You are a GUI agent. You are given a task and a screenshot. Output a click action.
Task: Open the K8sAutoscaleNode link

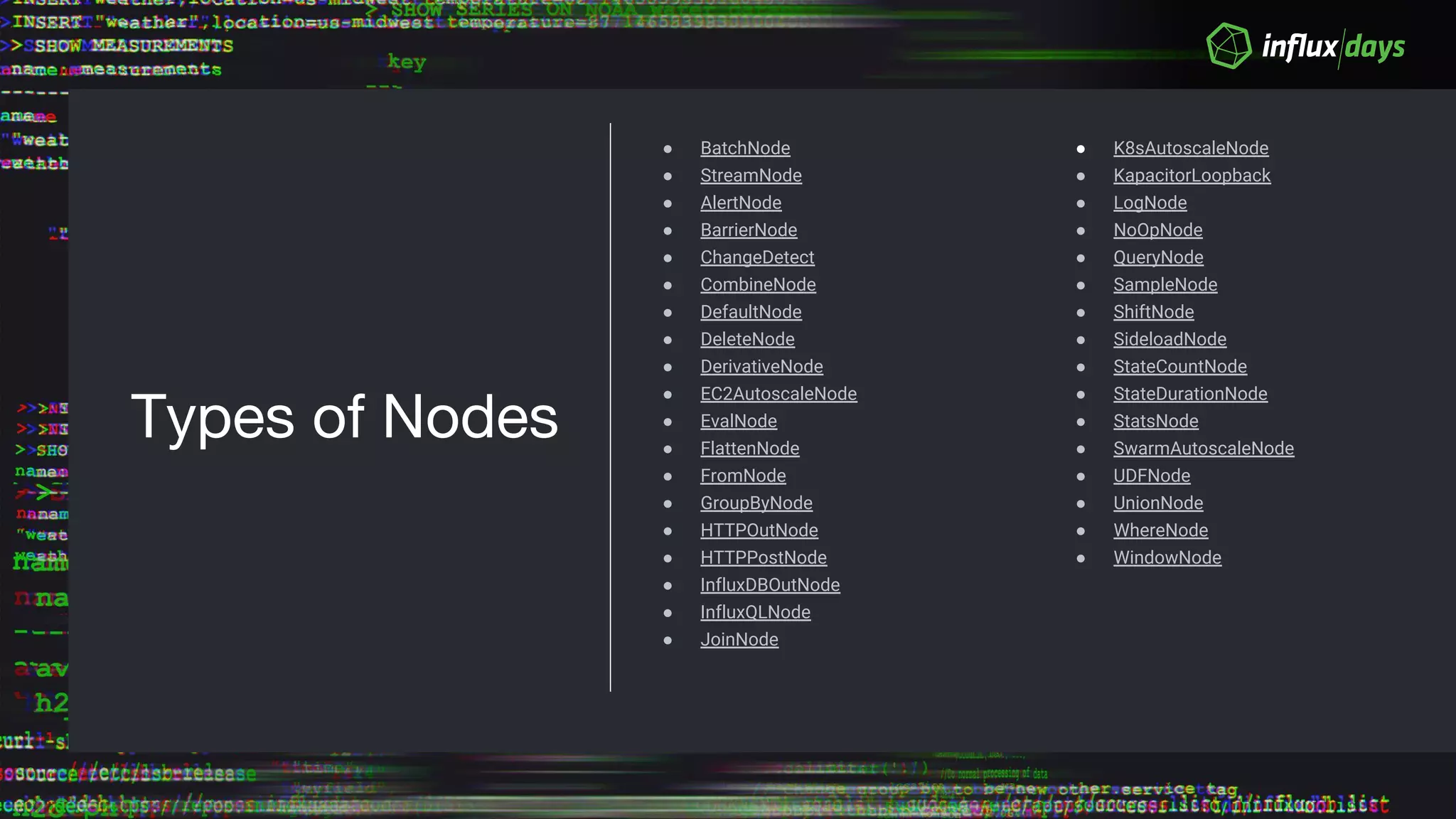point(1191,148)
